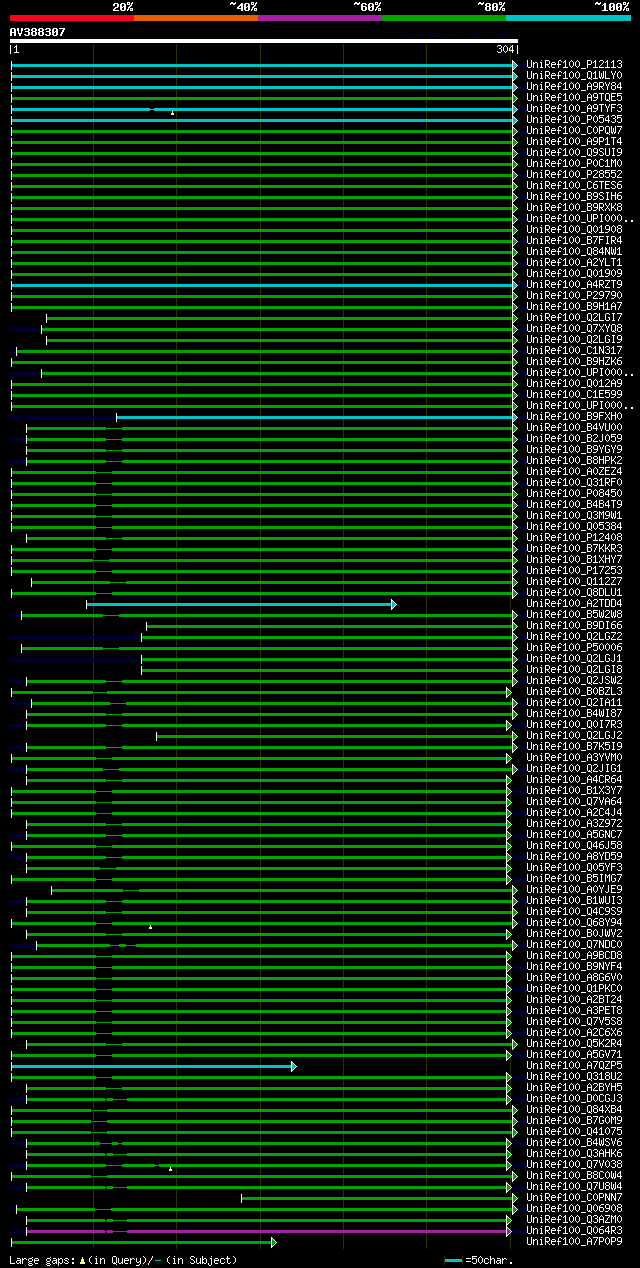Click the short green alignment bar for A7P0P9

click(143, 1242)
